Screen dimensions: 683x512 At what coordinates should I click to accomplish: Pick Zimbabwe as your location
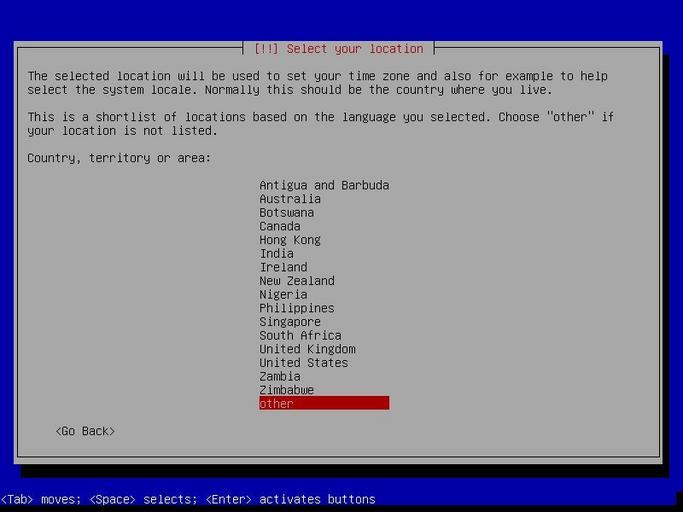[x=287, y=390]
